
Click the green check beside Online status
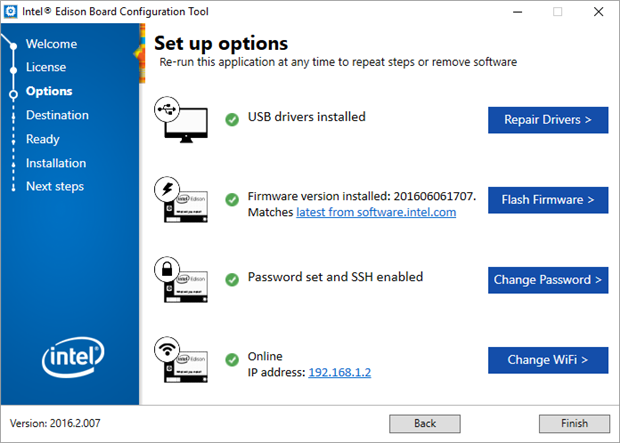pyautogui.click(x=232, y=358)
